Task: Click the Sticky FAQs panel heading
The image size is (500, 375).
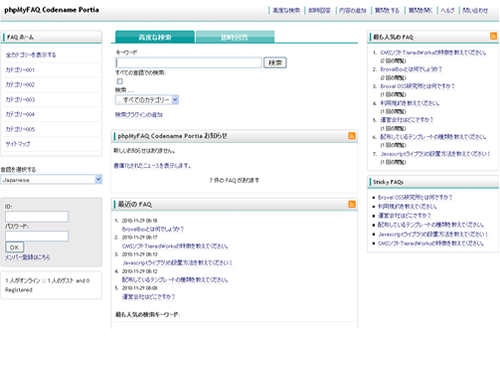Action: click(388, 182)
